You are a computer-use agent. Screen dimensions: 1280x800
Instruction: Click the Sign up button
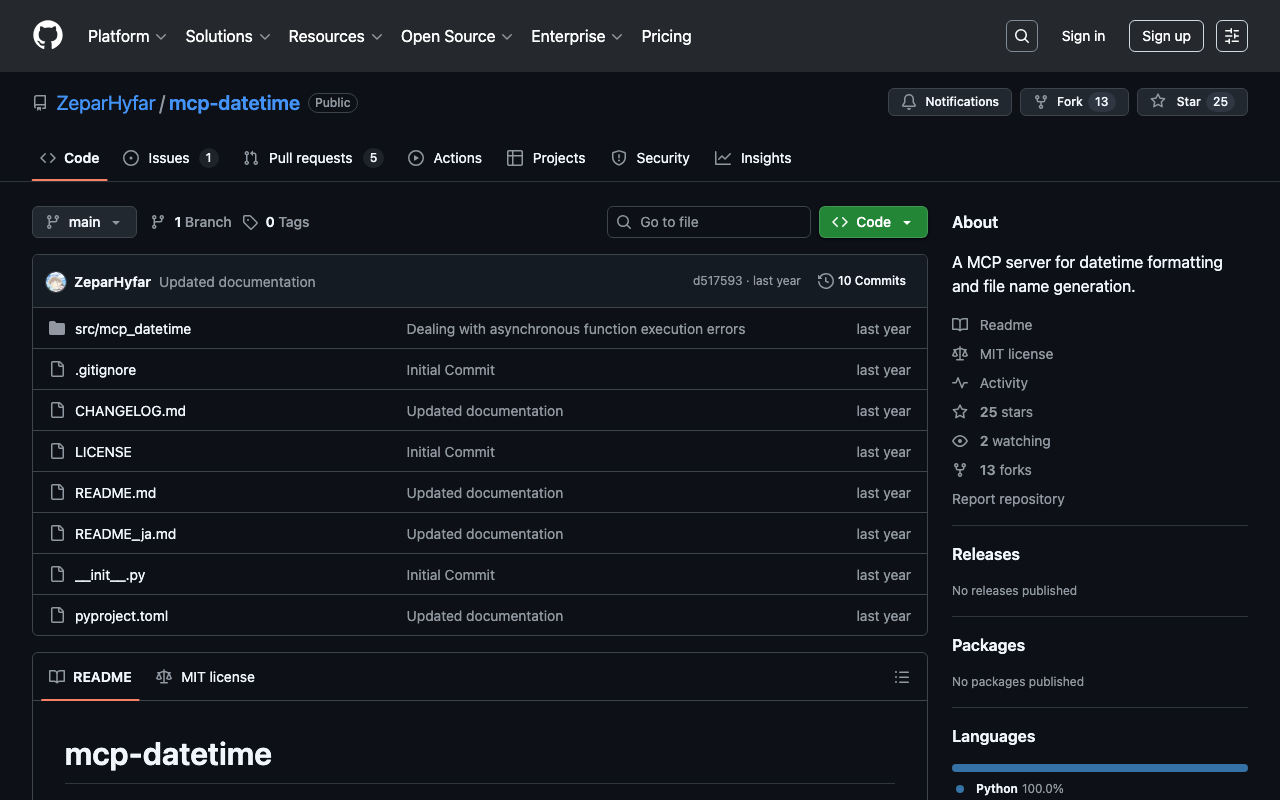1165,36
